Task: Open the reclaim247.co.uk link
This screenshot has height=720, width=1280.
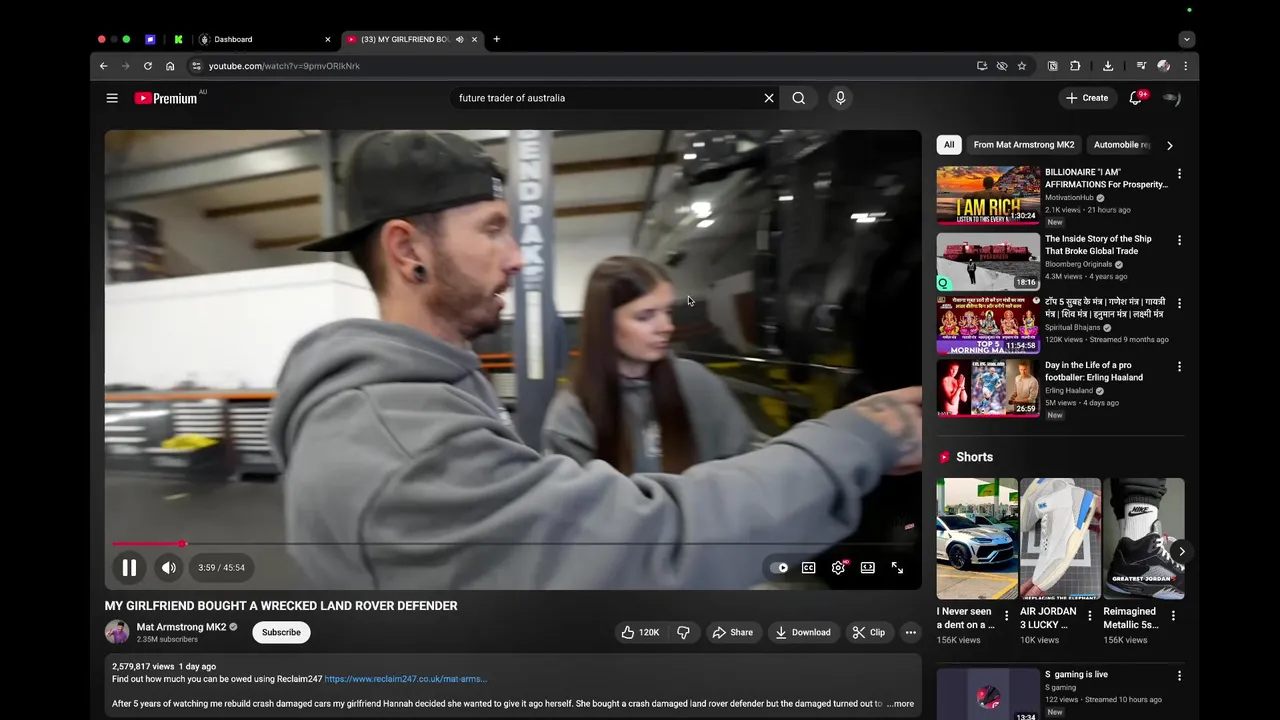Action: pos(405,679)
